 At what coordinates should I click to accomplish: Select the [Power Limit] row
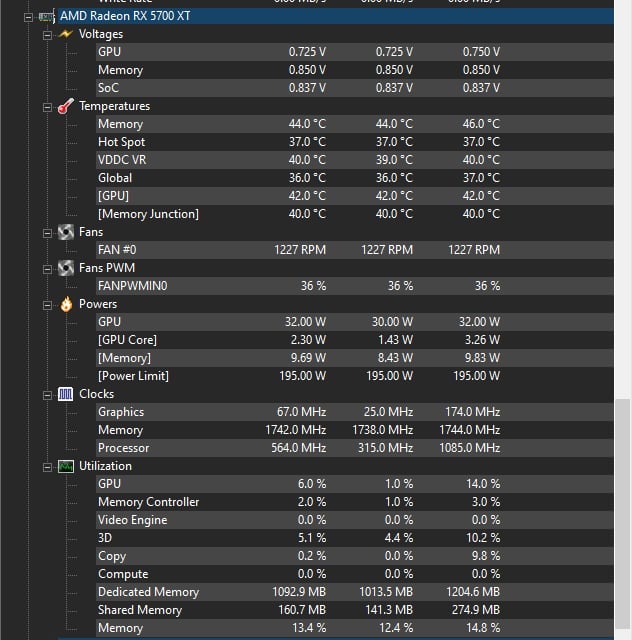coord(354,376)
